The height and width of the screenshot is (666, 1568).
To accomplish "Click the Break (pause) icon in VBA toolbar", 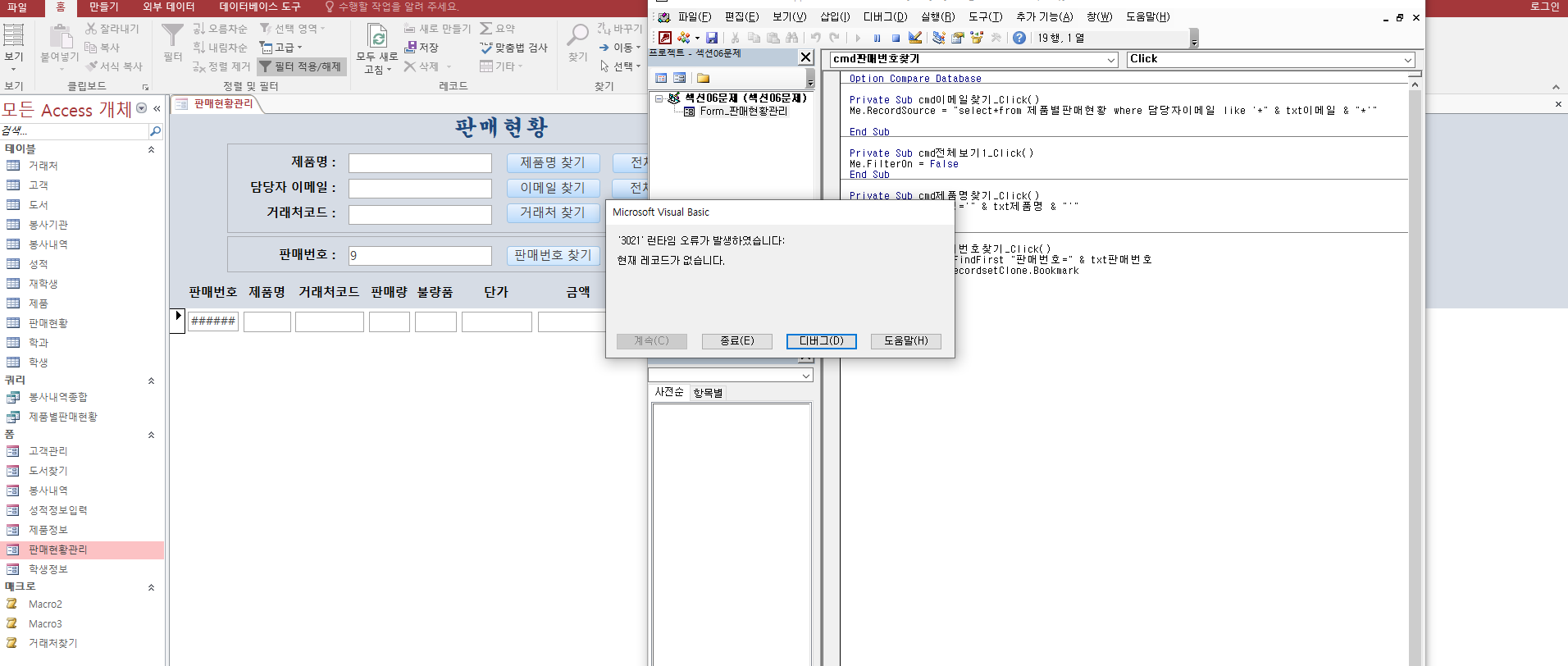I will point(877,38).
